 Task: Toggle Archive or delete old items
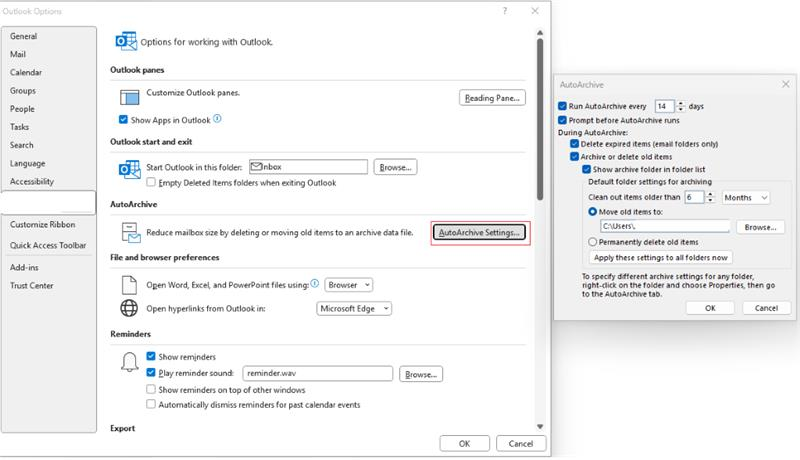pos(574,157)
